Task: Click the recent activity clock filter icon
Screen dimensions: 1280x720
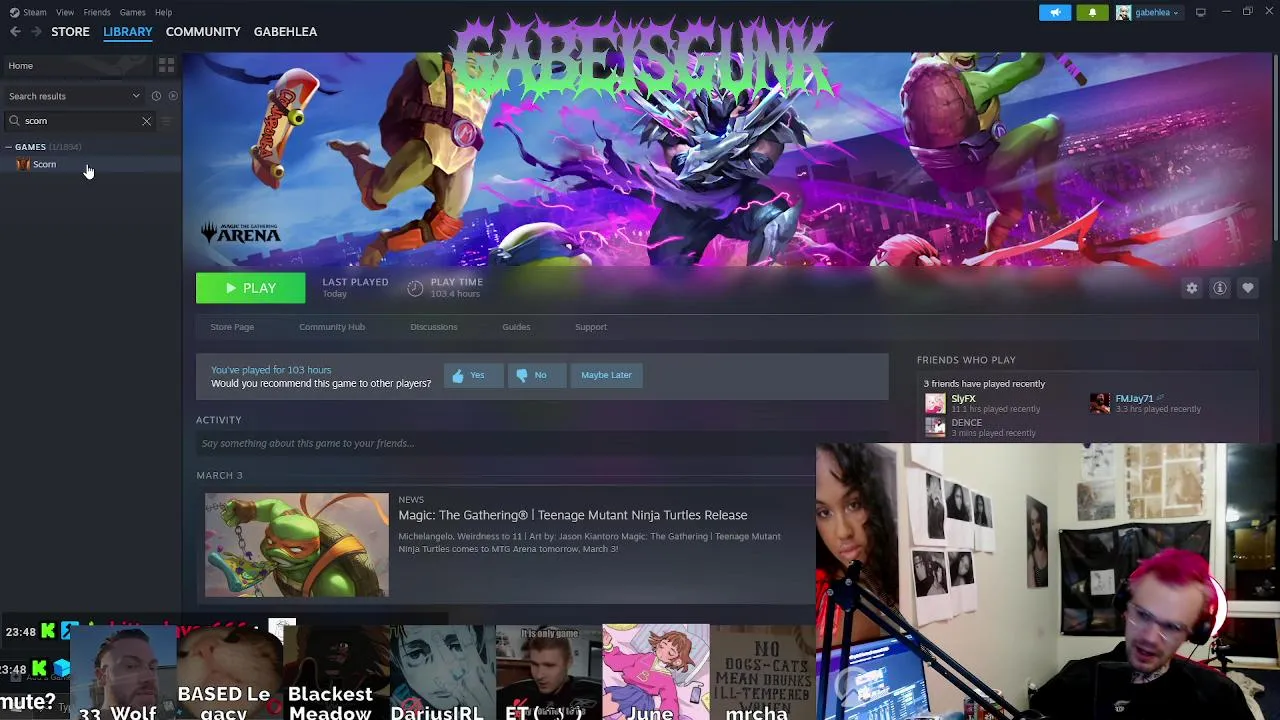Action: point(156,96)
